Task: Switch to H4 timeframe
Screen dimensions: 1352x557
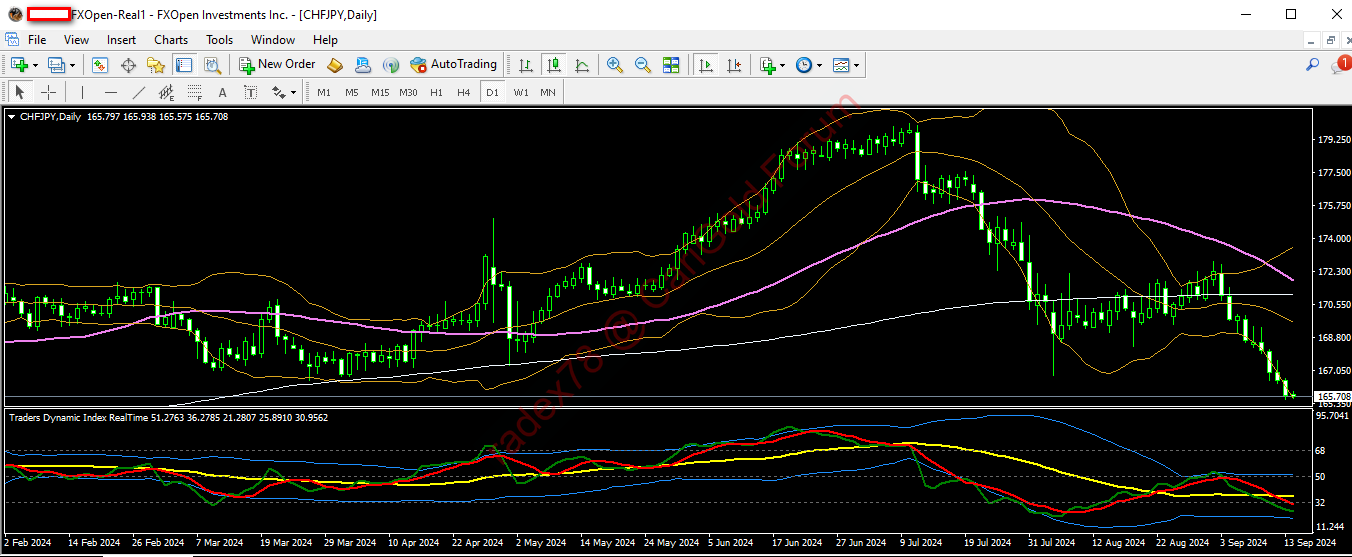Action: [464, 92]
